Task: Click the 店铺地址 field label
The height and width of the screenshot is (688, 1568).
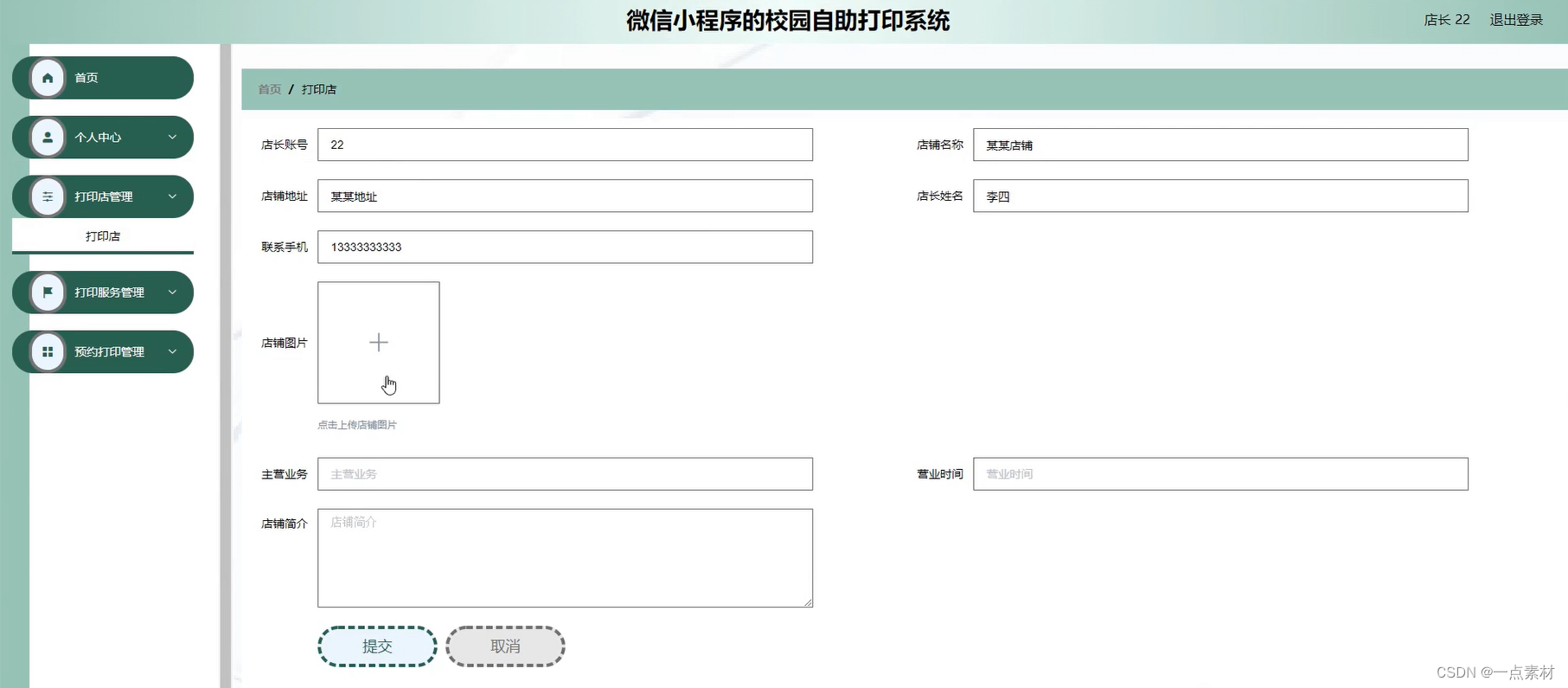Action: (285, 196)
